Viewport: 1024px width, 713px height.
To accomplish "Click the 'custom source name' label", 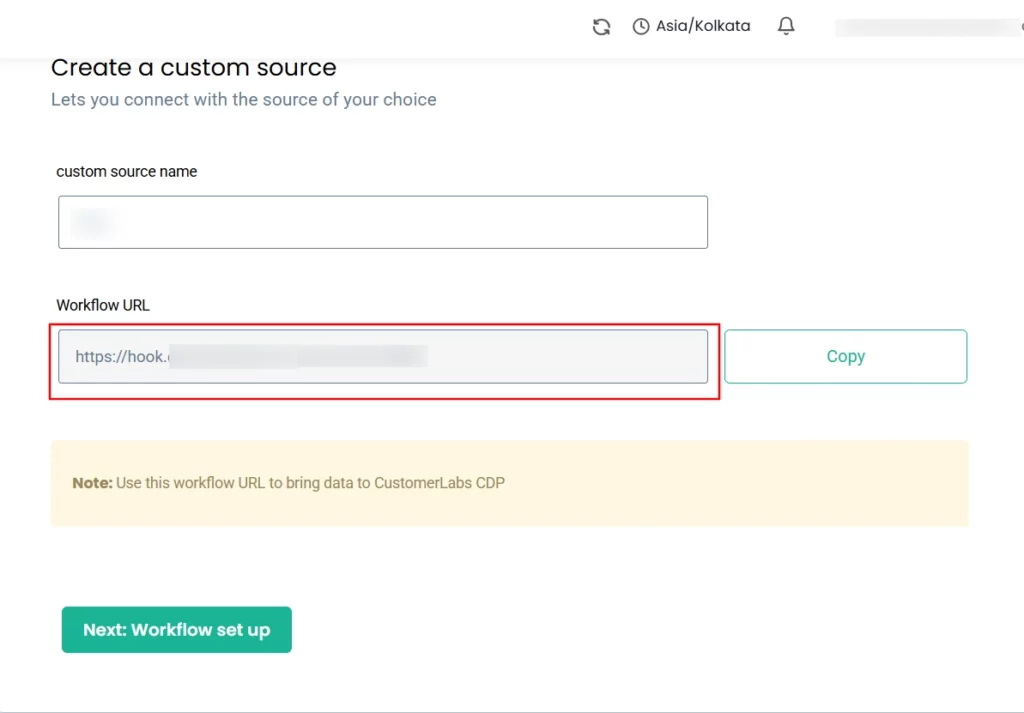I will click(127, 171).
